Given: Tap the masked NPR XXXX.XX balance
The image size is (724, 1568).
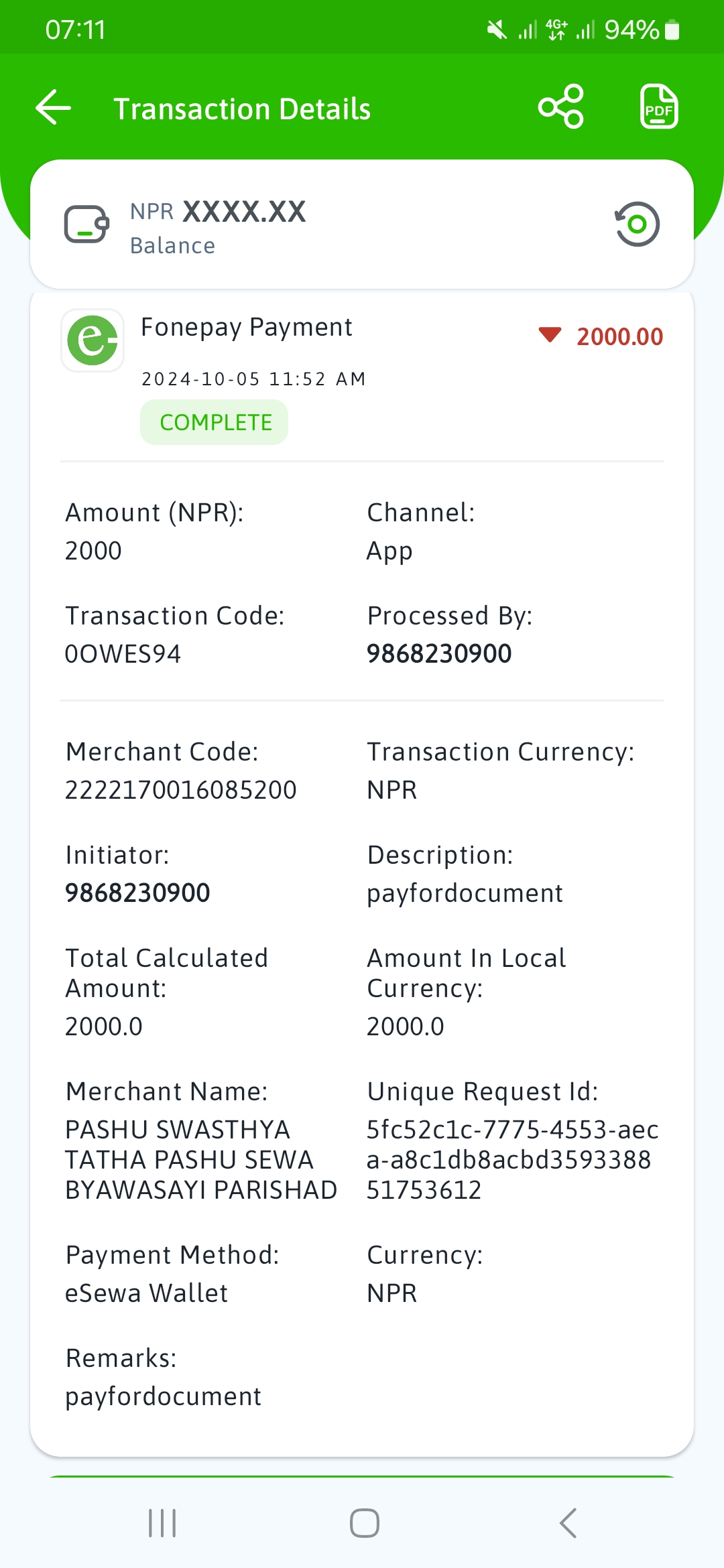Looking at the screenshot, I should point(218,212).
